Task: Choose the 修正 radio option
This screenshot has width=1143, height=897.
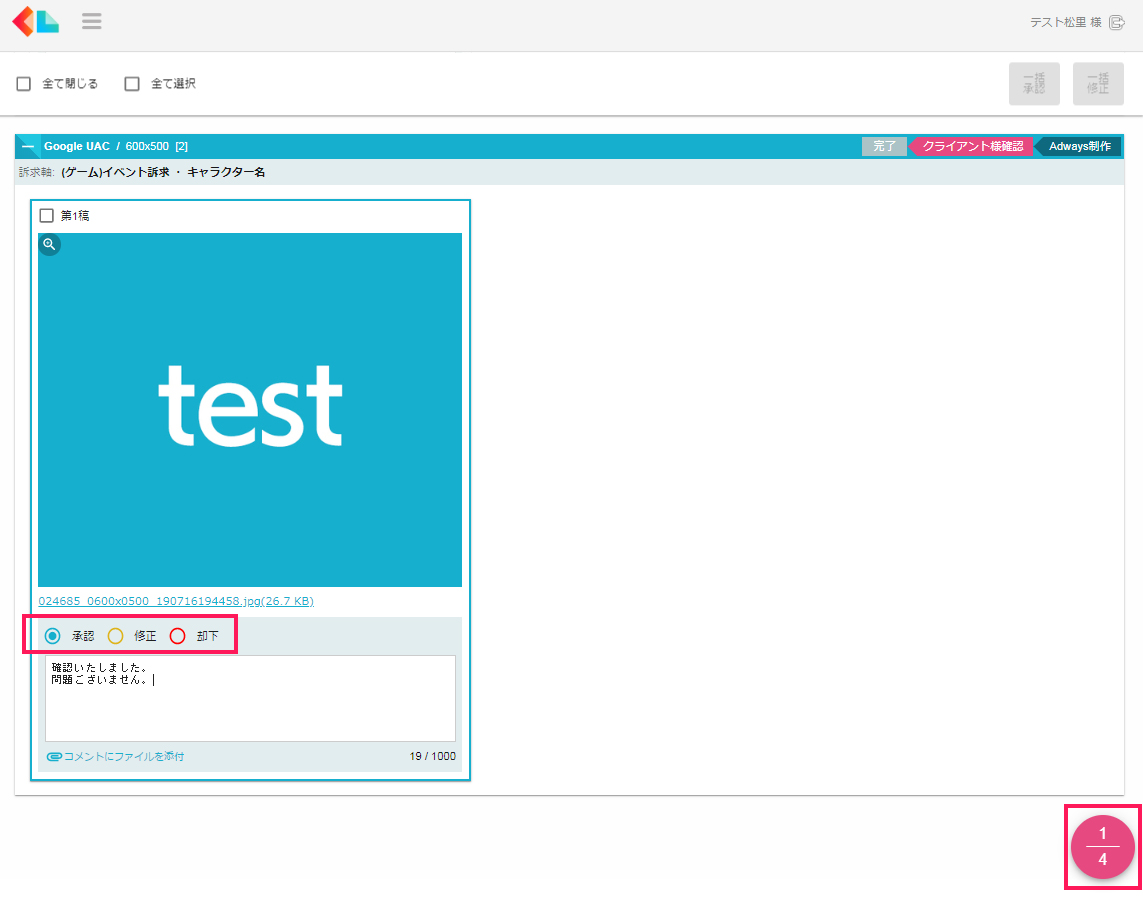Action: coord(115,636)
